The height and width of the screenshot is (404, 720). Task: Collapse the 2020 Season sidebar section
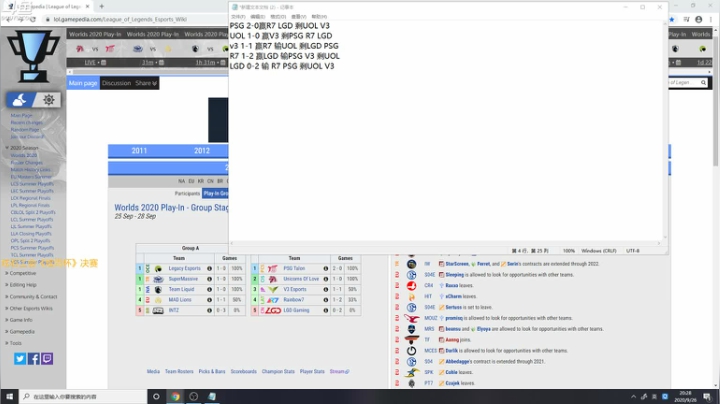pyautogui.click(x=22, y=148)
